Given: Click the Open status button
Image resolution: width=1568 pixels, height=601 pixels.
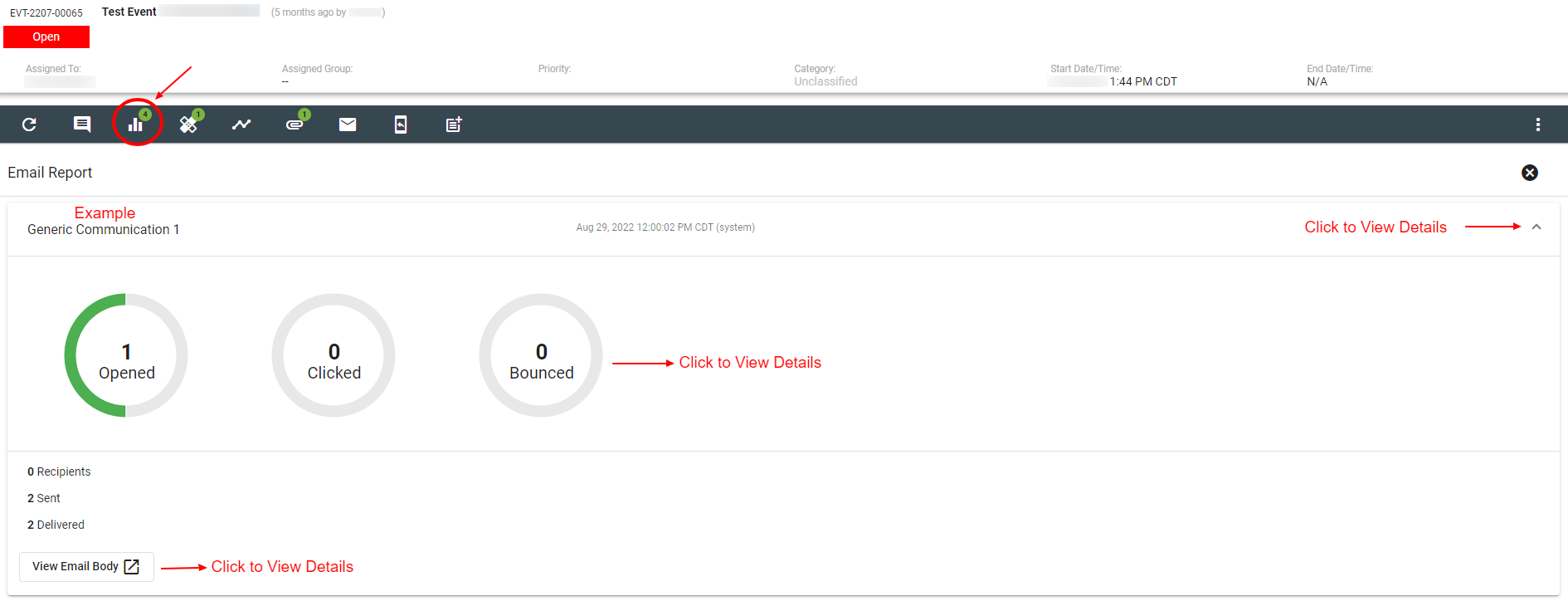Looking at the screenshot, I should pos(46,37).
